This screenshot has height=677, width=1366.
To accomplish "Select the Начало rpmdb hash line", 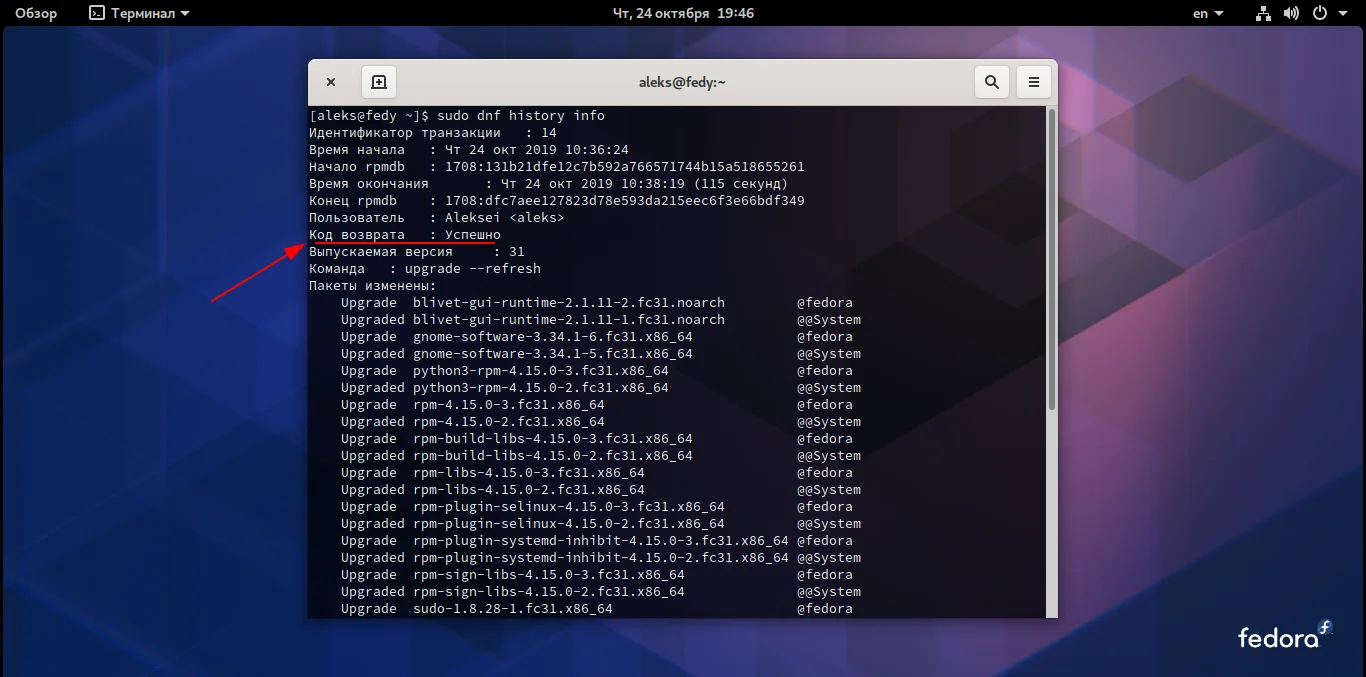I will tap(557, 166).
